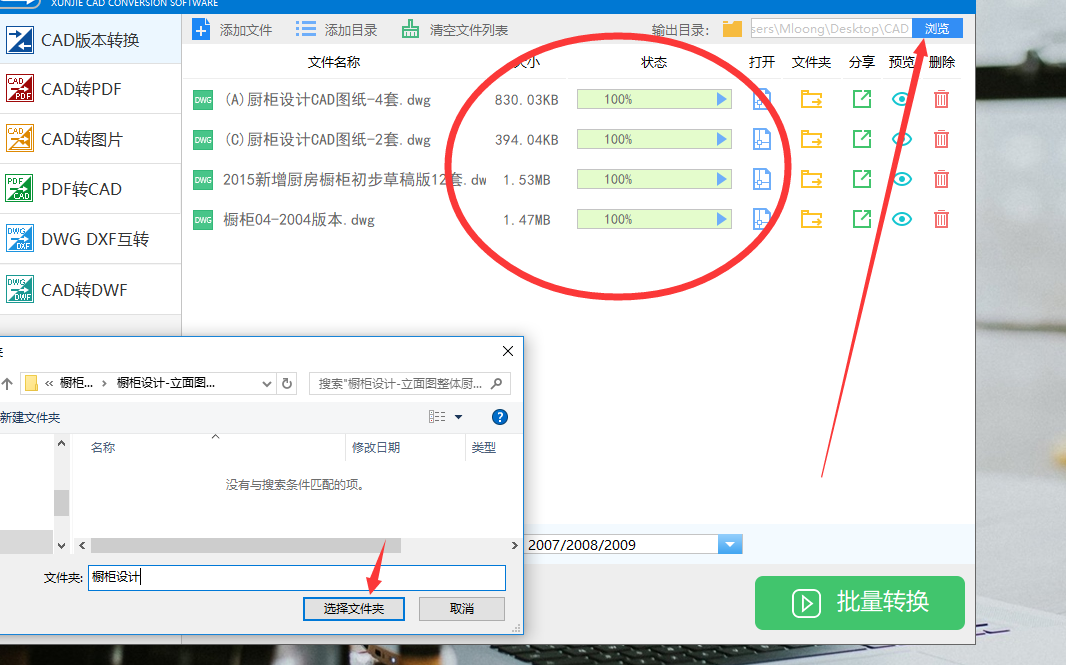Sort by 修改日期 column in dialog
The height and width of the screenshot is (665, 1066).
point(375,447)
